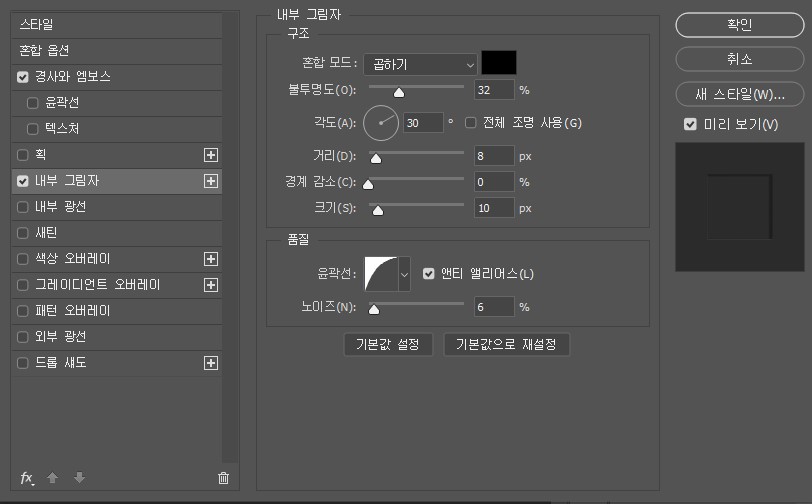Click 새 스타일(W)... button
Viewport: 812px width, 504px height.
740,94
